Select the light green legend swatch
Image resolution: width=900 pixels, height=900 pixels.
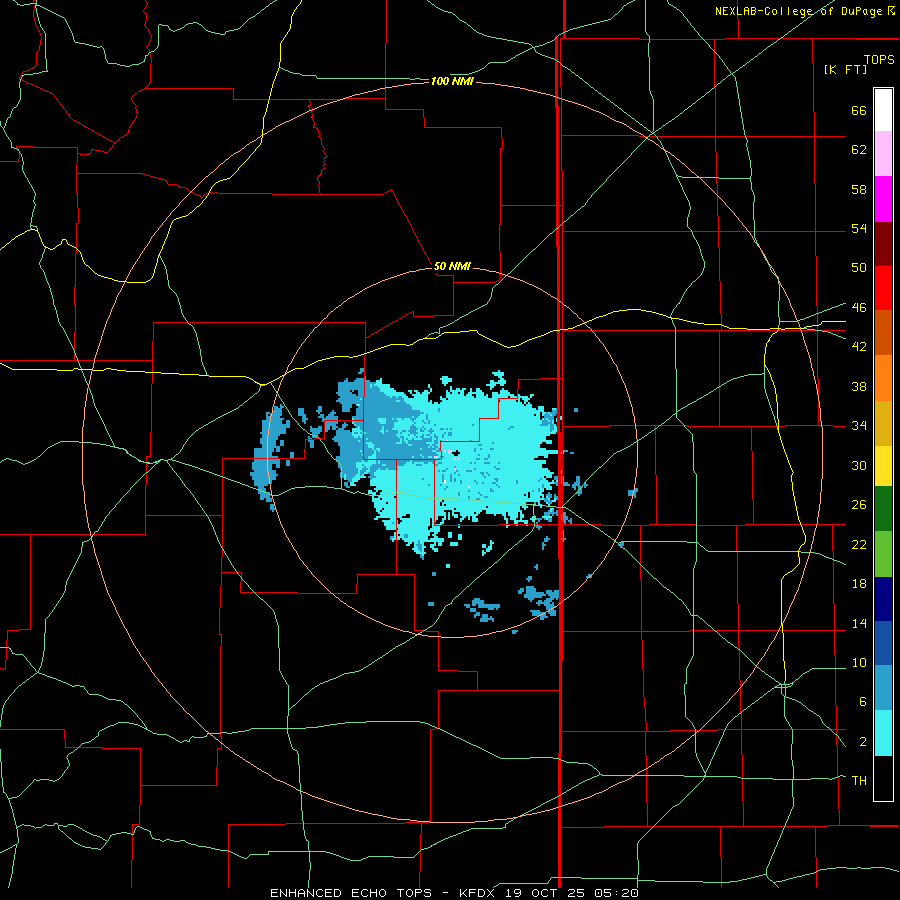point(883,553)
